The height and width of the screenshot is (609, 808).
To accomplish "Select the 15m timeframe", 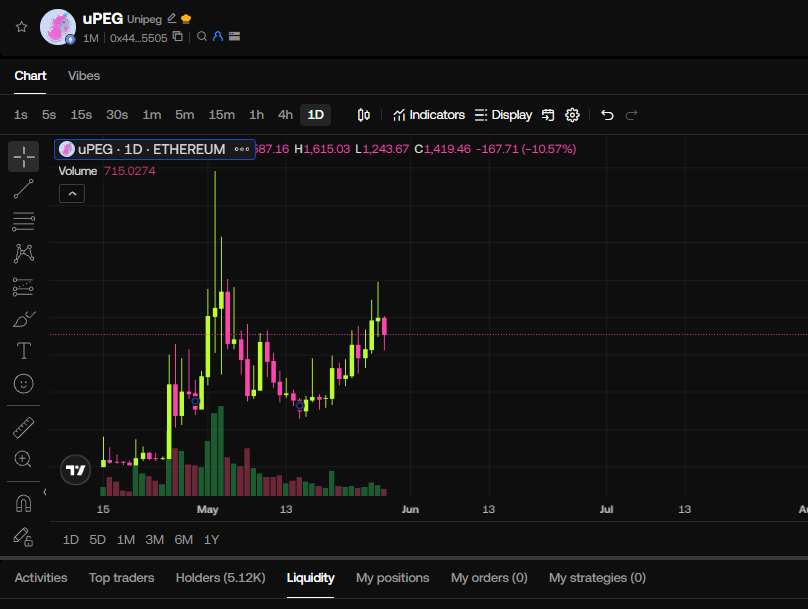I will point(222,115).
